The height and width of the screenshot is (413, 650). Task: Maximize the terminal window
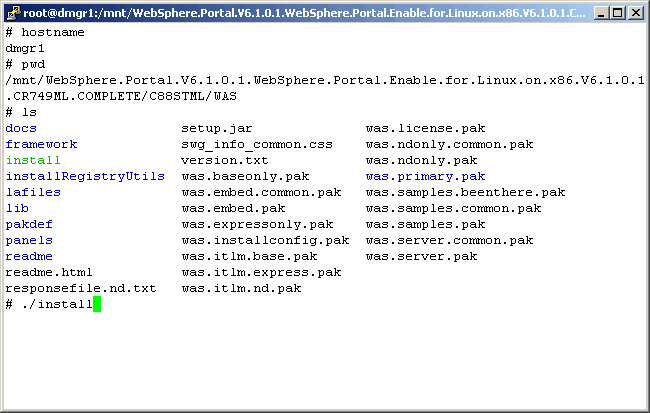(x=614, y=12)
